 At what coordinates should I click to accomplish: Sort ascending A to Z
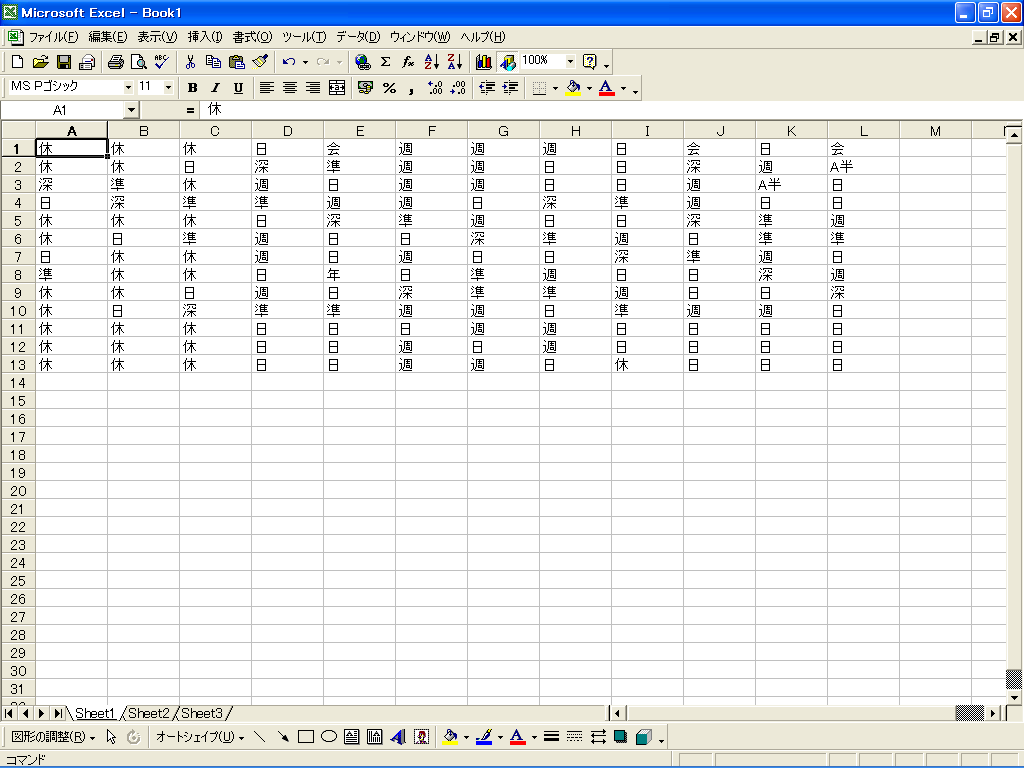tap(432, 62)
